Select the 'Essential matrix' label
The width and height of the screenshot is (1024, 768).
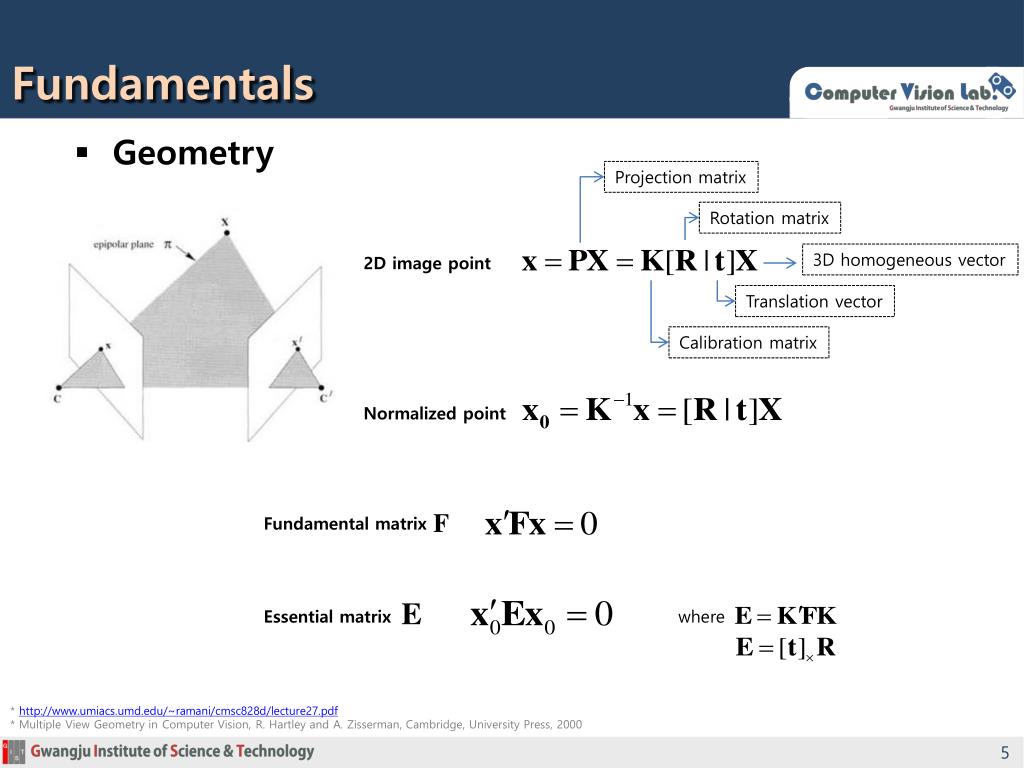pos(327,616)
